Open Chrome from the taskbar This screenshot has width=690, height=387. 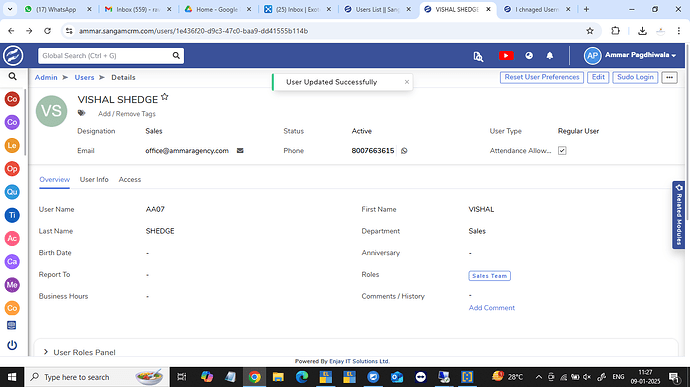[254, 377]
